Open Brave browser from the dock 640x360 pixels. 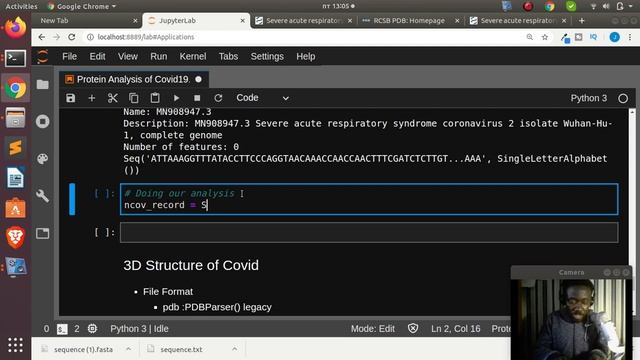click(16, 237)
